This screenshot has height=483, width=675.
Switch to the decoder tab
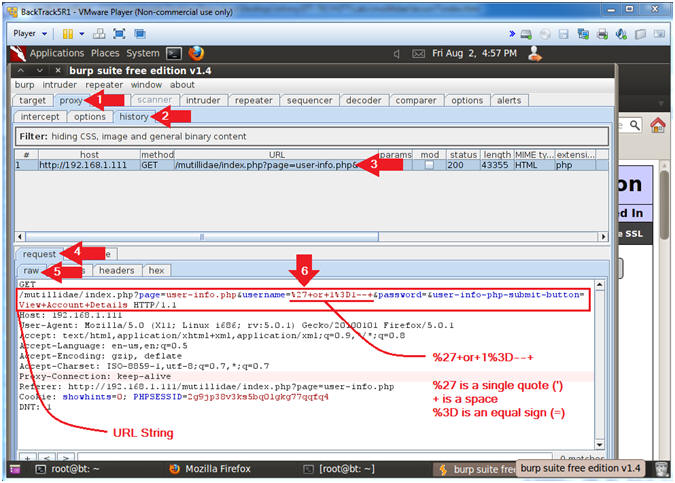364,100
